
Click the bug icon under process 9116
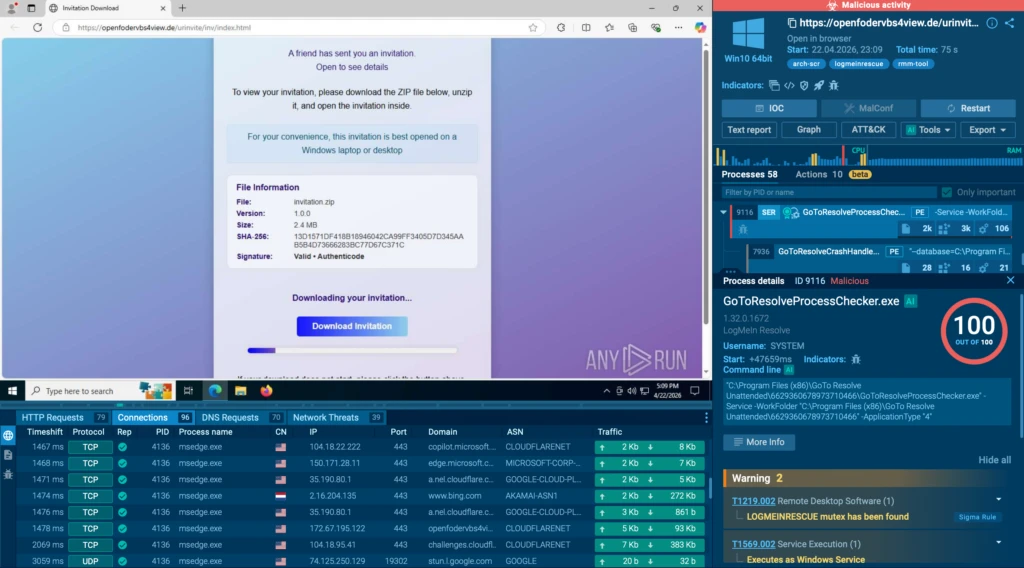pyautogui.click(x=743, y=229)
